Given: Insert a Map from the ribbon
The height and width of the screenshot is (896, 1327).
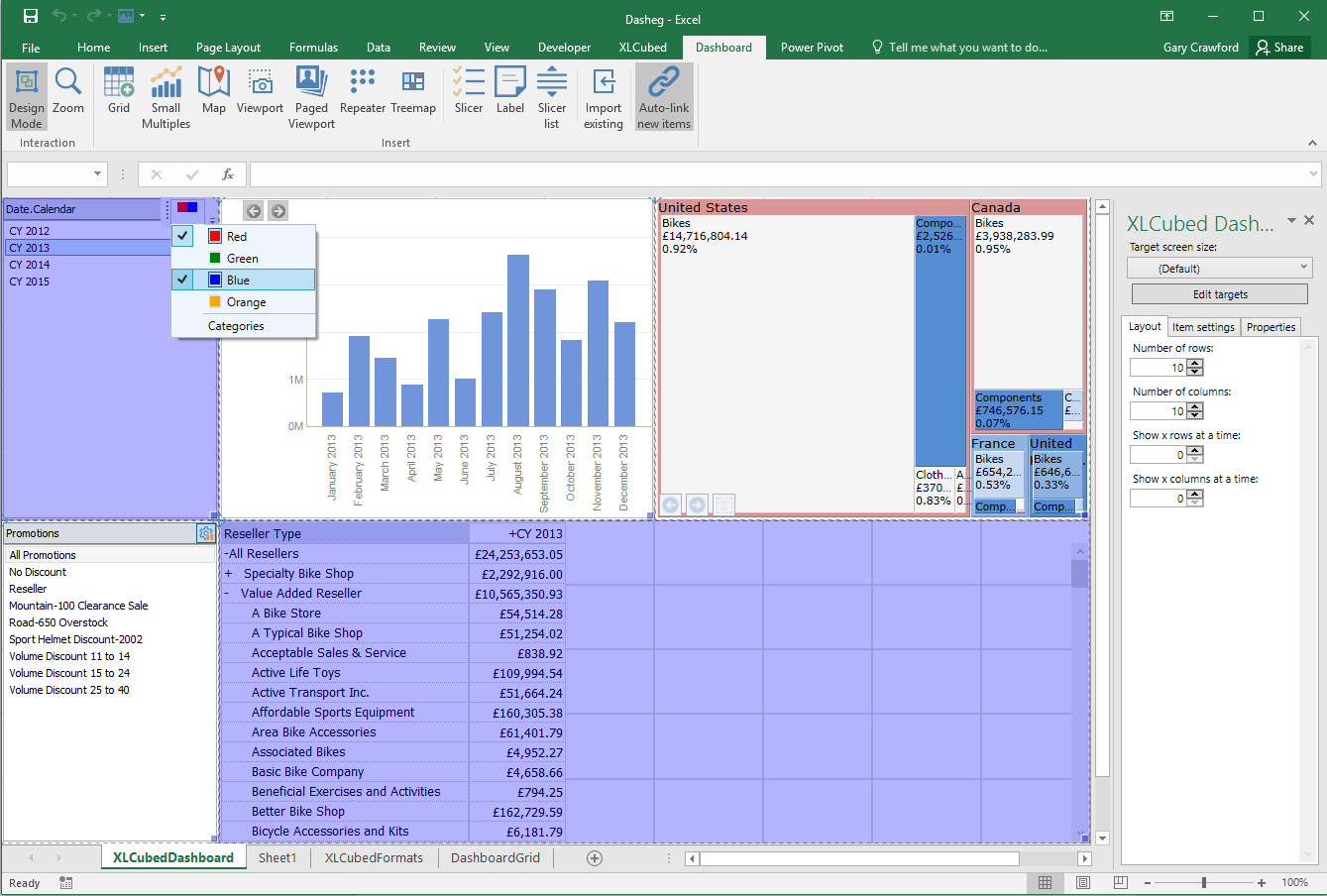Looking at the screenshot, I should click(x=213, y=90).
